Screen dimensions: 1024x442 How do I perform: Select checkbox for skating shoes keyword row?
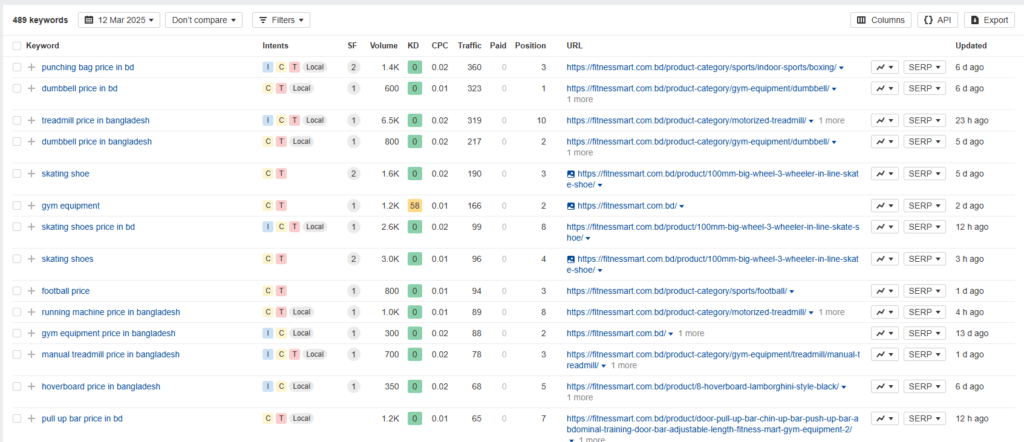(x=17, y=259)
